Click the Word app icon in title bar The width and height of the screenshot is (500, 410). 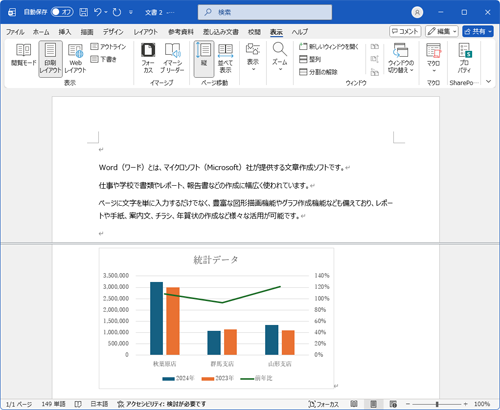point(12,12)
